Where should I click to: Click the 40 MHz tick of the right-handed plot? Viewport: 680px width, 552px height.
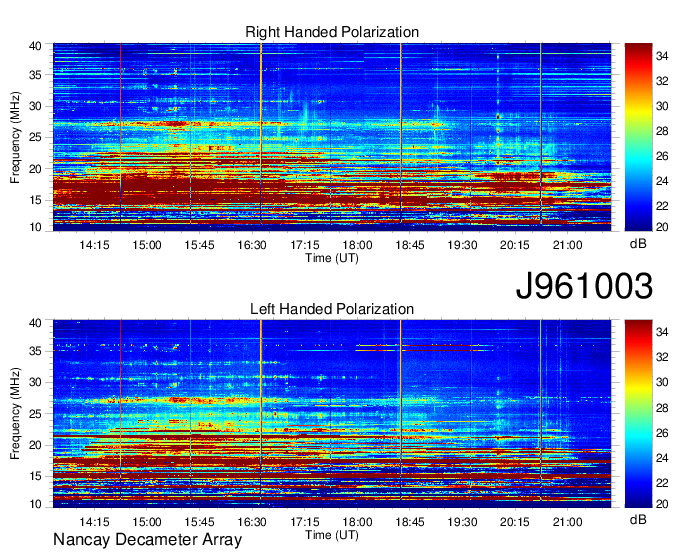35,46
